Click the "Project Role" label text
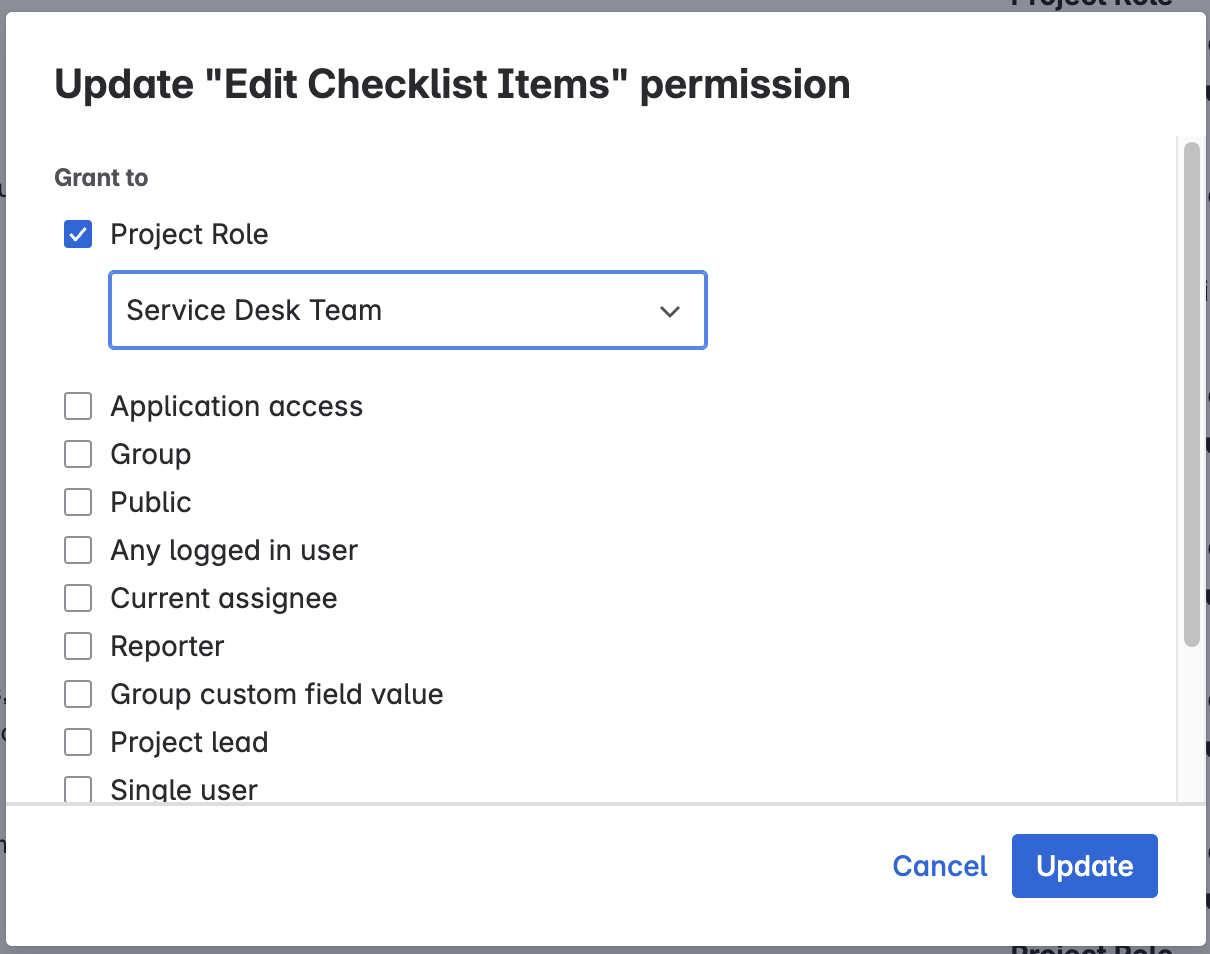Screen dimensions: 1210x954 189,235
